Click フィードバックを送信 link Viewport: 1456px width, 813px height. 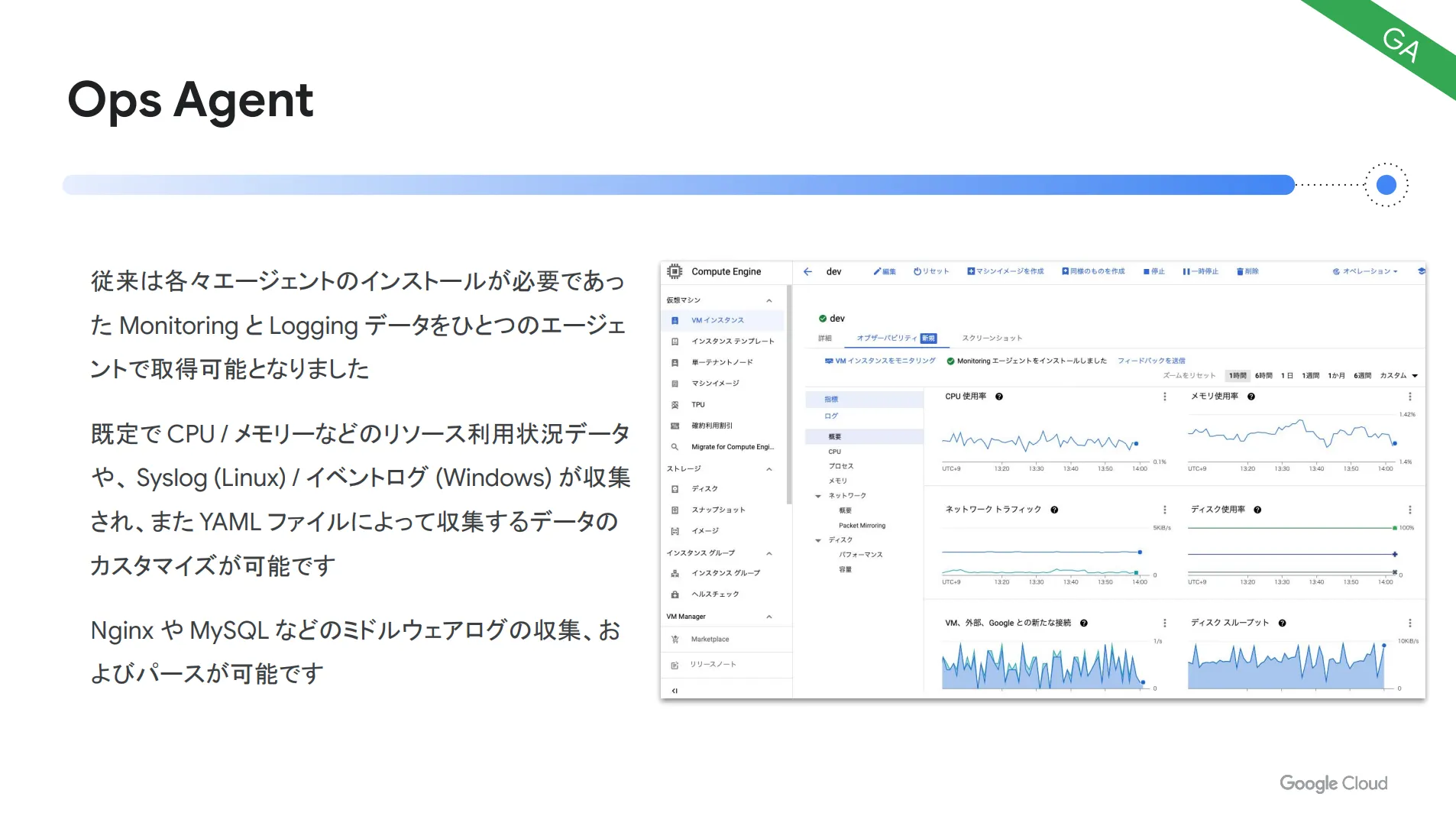(1151, 361)
